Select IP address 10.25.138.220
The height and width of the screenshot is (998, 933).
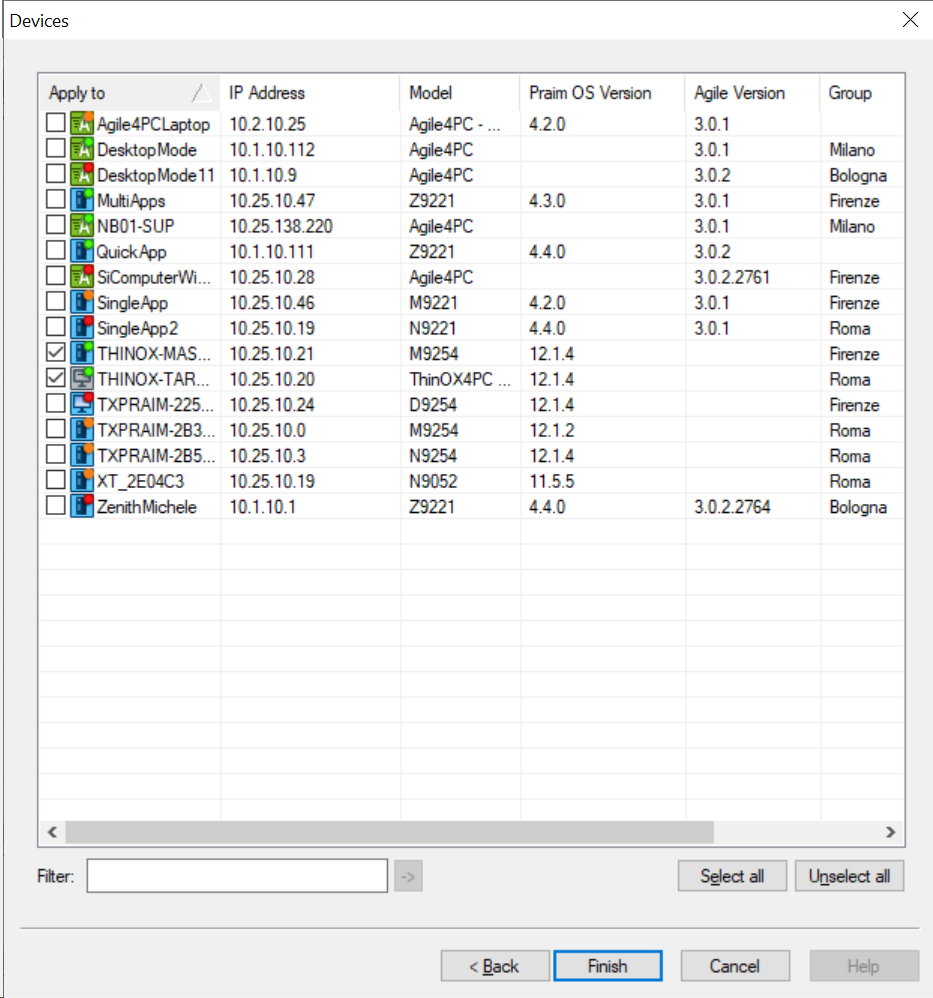point(281,226)
